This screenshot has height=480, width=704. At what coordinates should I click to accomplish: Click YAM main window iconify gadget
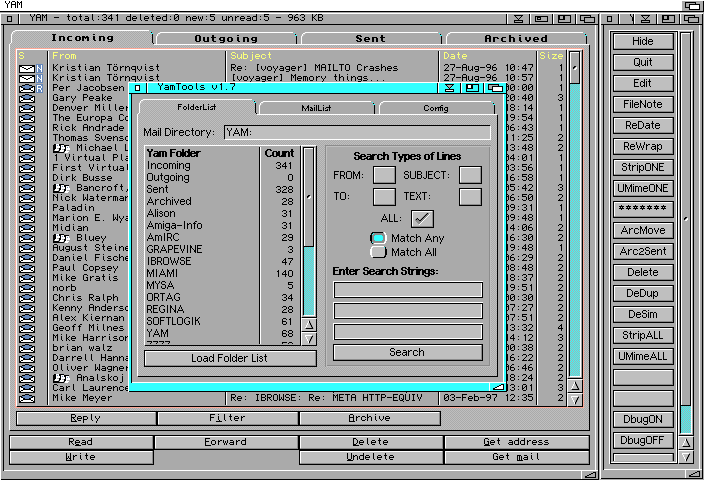pos(518,19)
